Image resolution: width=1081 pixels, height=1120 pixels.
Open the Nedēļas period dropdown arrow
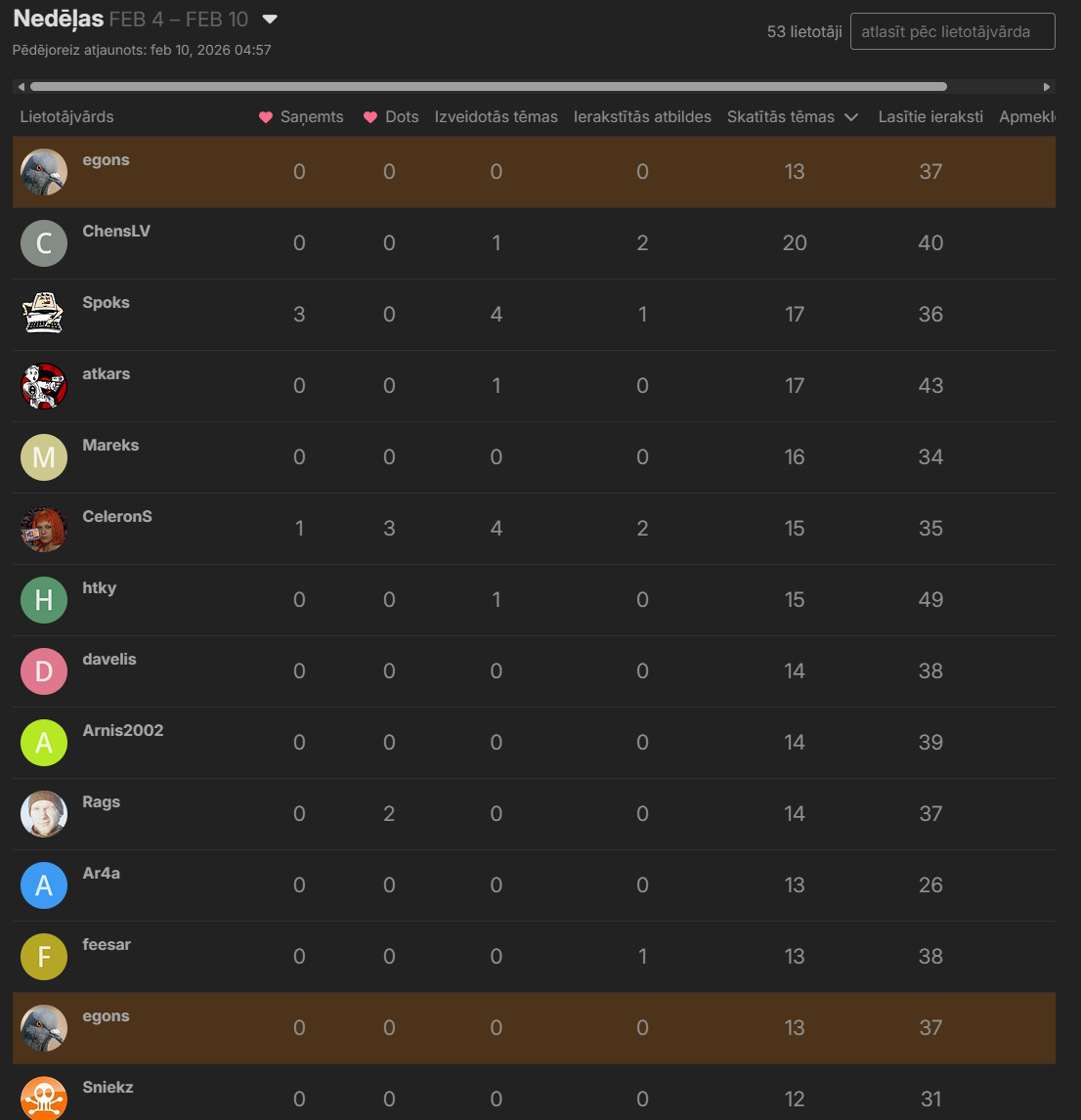point(271,20)
